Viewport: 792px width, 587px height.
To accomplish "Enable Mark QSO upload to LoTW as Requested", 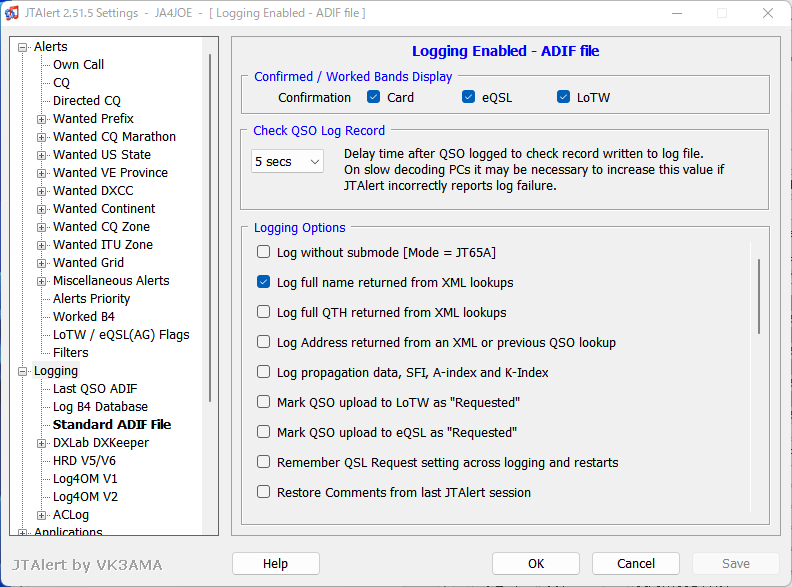I will [x=263, y=402].
